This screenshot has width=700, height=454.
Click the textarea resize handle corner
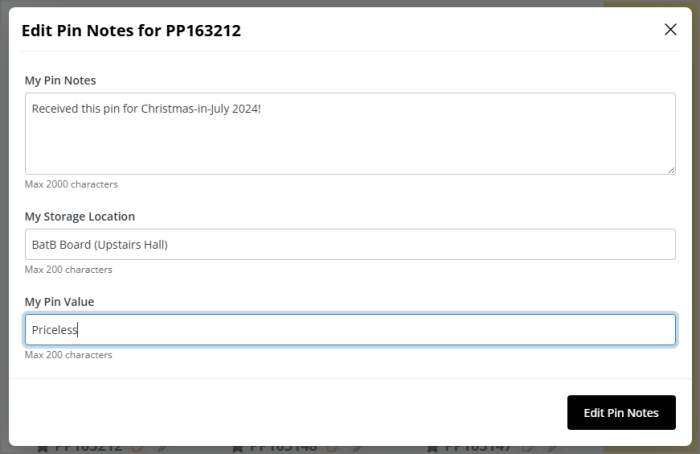670,169
